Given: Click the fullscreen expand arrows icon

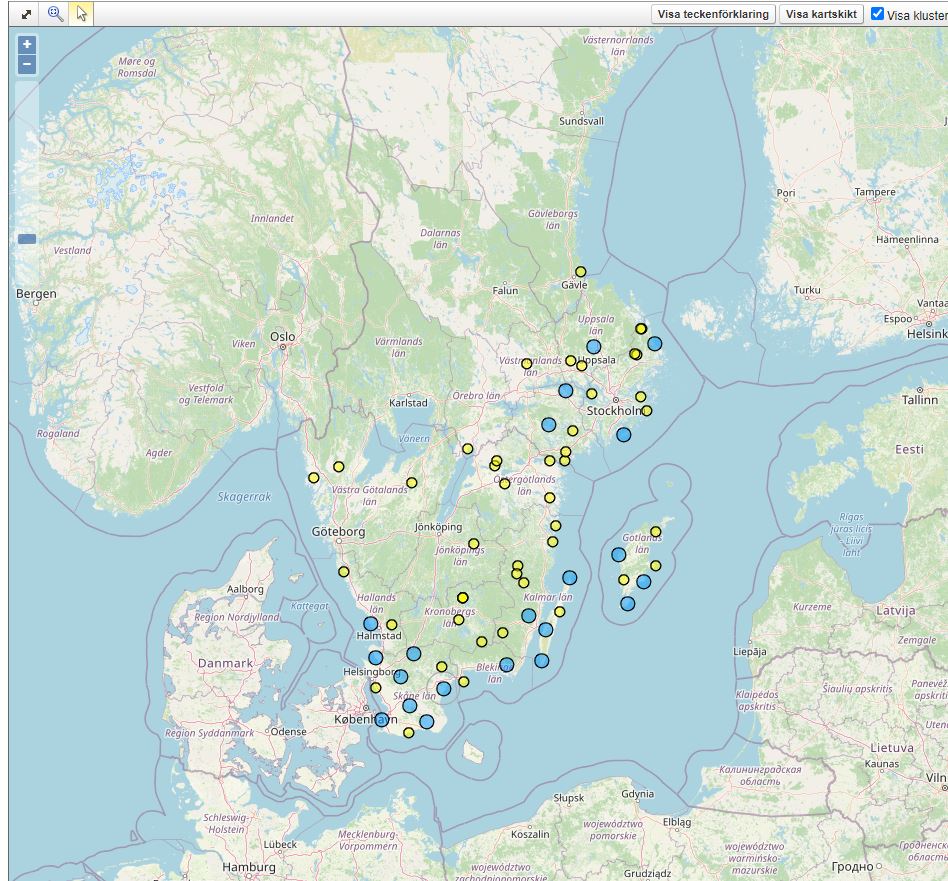Looking at the screenshot, I should click(x=26, y=14).
